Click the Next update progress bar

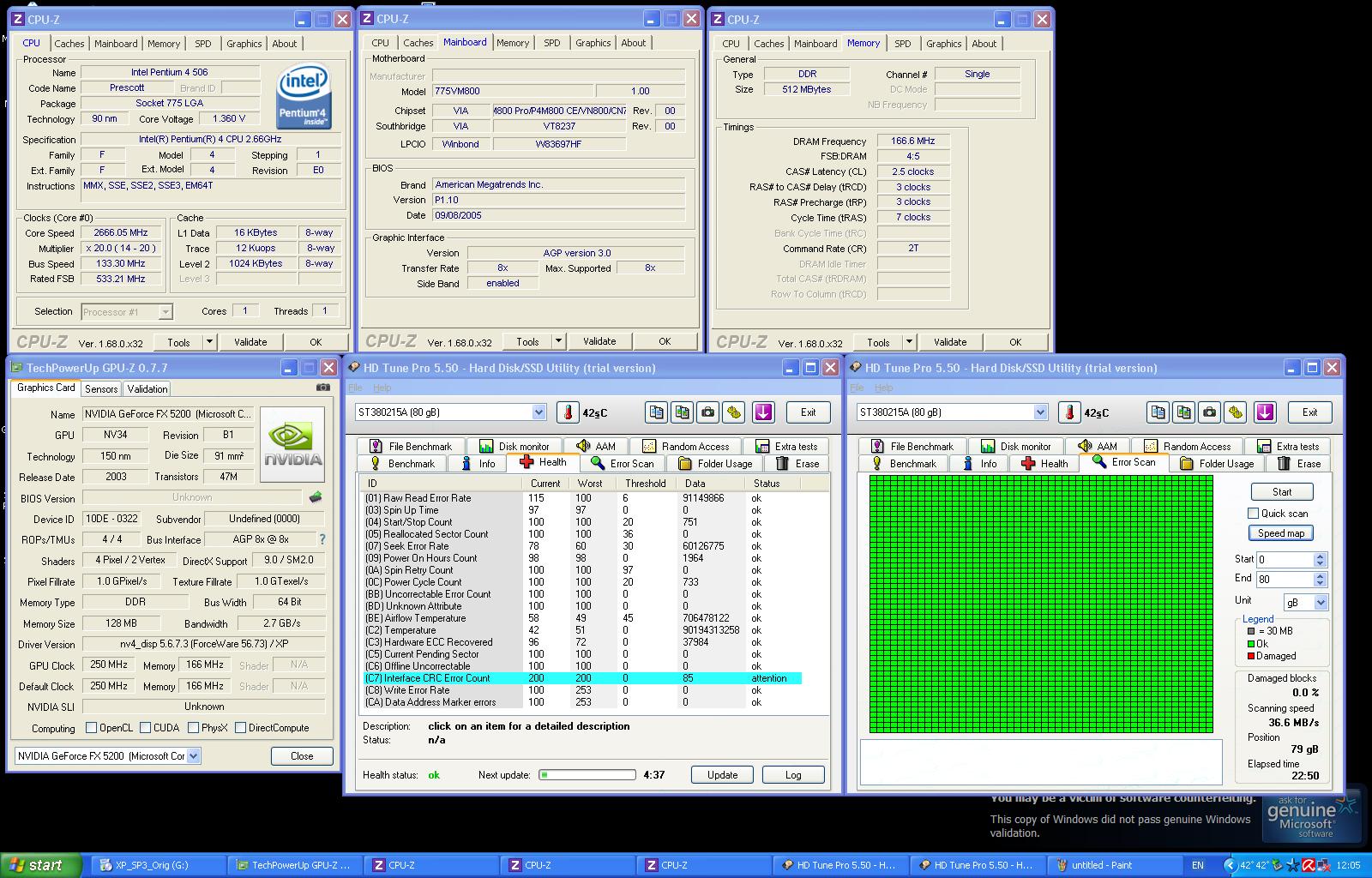tap(586, 775)
